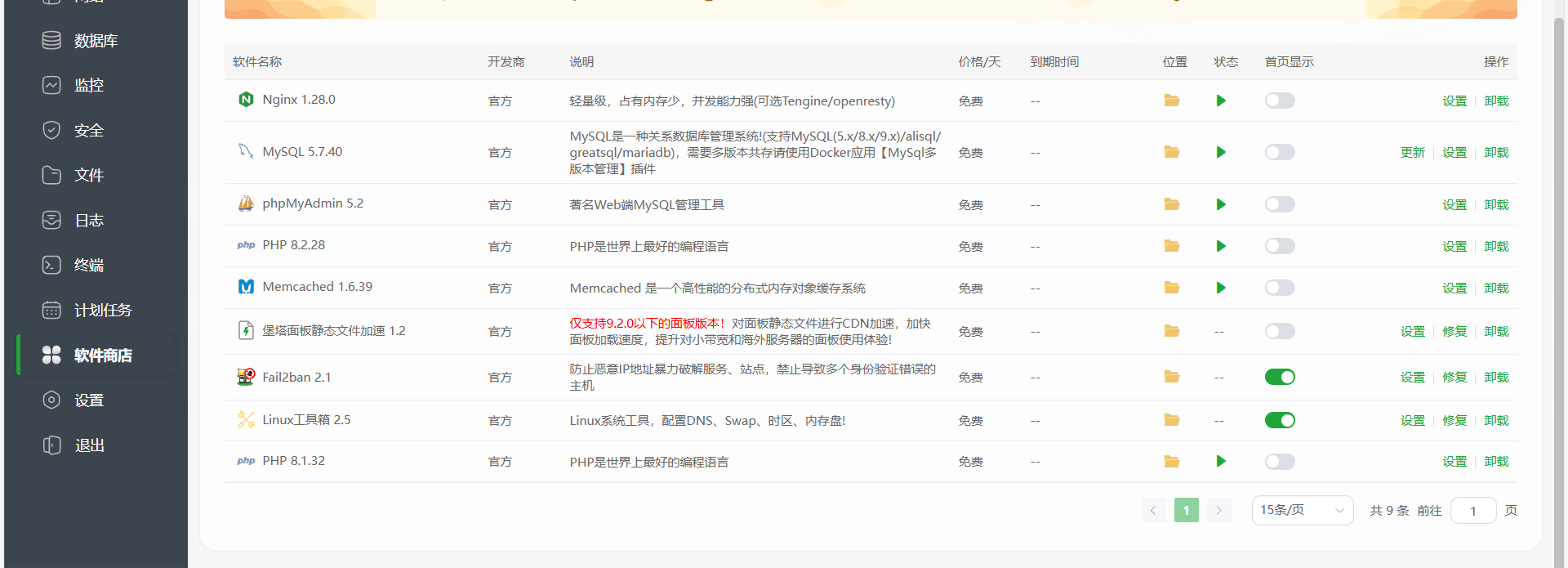This screenshot has height=568, width=1568.
Task: Click the Nginx running status play icon
Action: (1221, 101)
